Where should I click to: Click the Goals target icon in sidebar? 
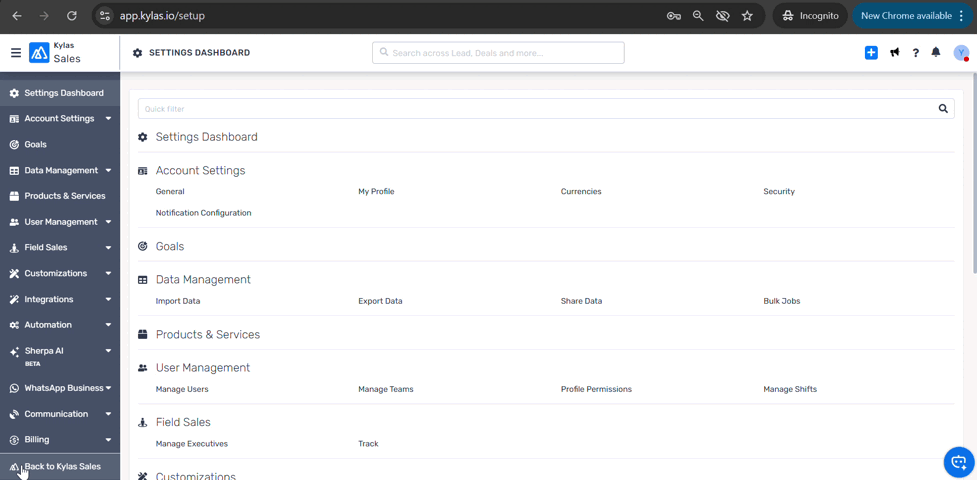(14, 144)
